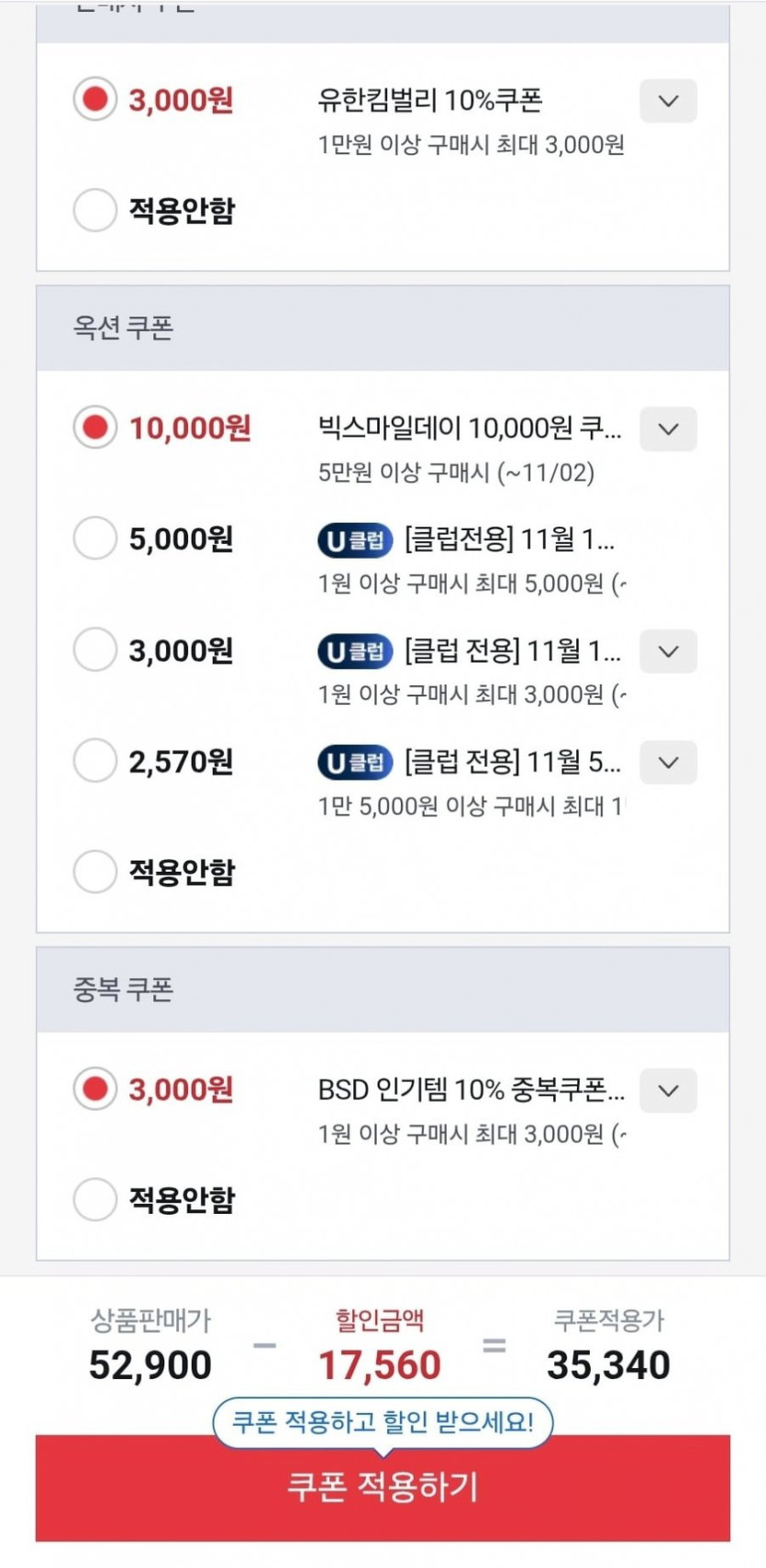The height and width of the screenshot is (1568, 766).
Task: Select the 2,570원 coupon radio button
Action: coord(94,762)
